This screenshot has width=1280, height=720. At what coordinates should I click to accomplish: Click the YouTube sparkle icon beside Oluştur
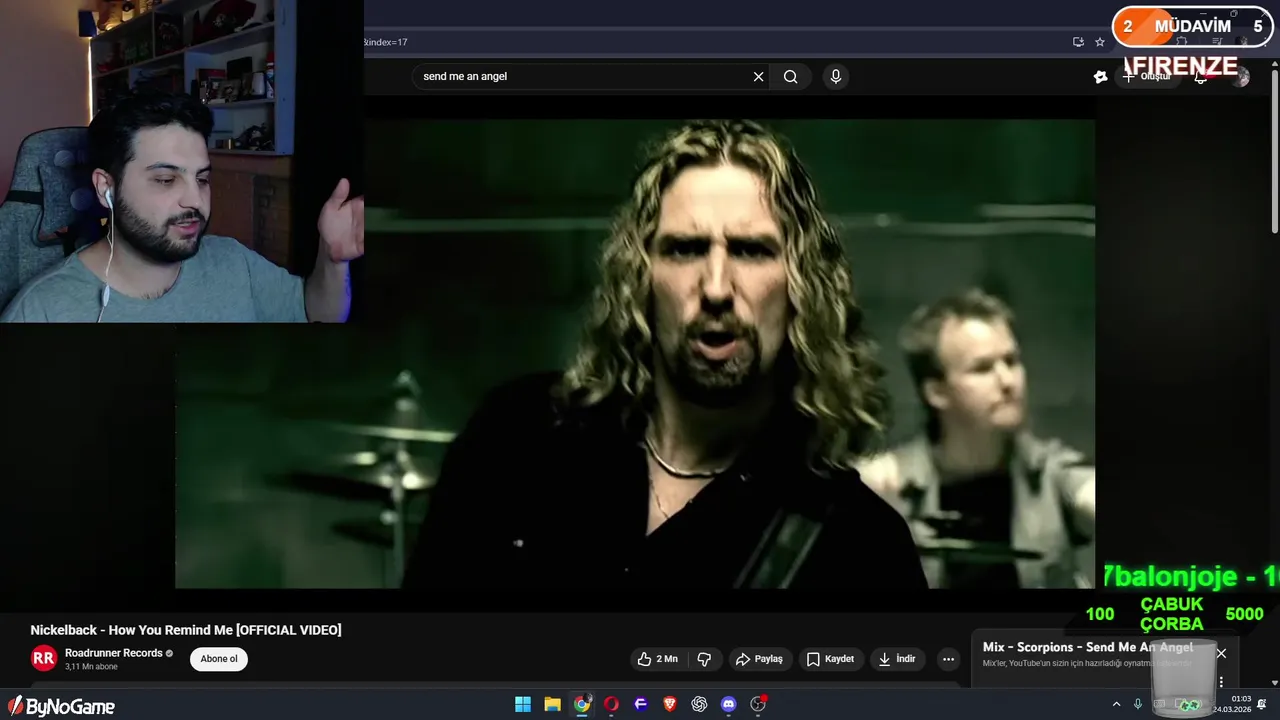[x=1100, y=76]
